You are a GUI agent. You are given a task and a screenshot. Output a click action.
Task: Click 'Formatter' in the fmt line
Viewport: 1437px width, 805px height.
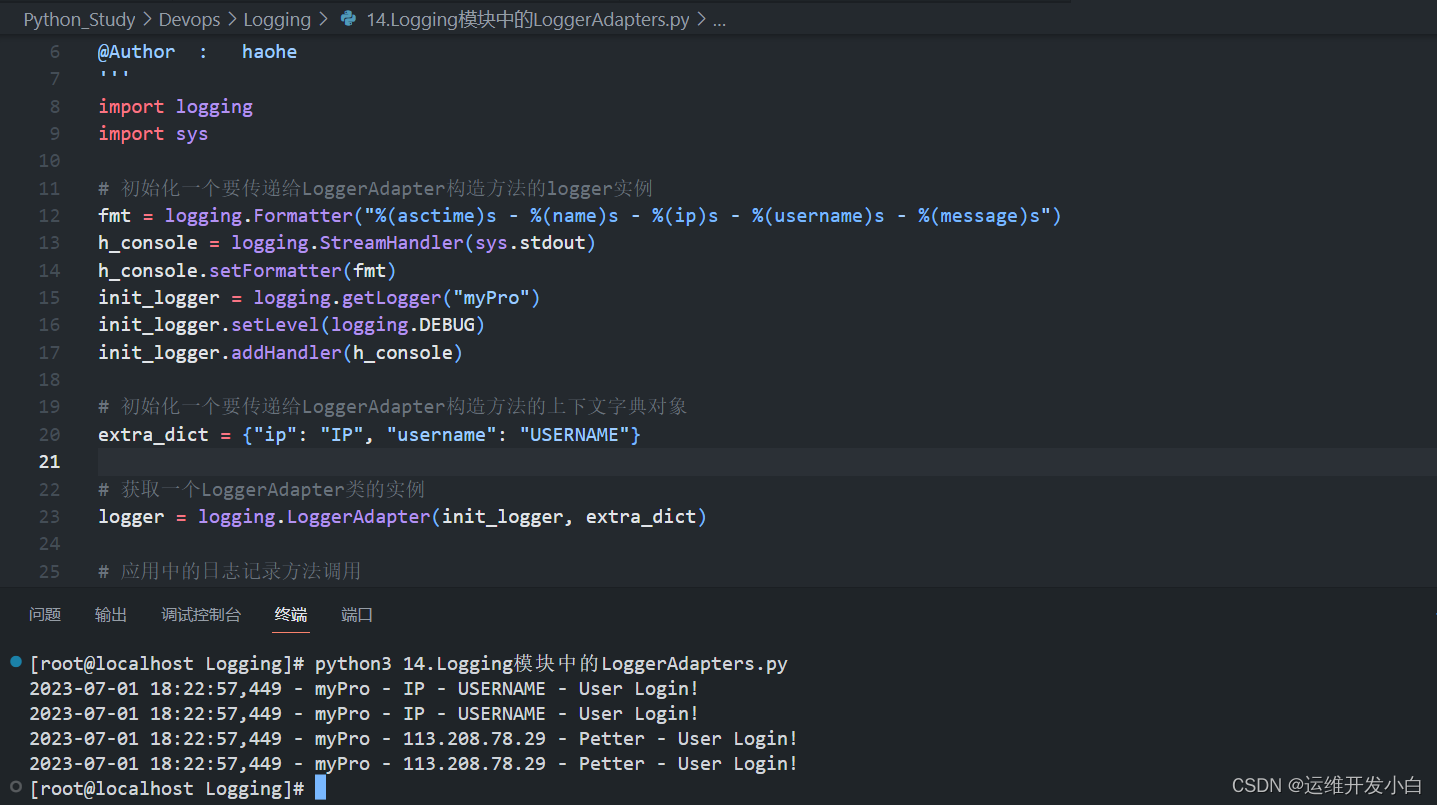(x=303, y=216)
